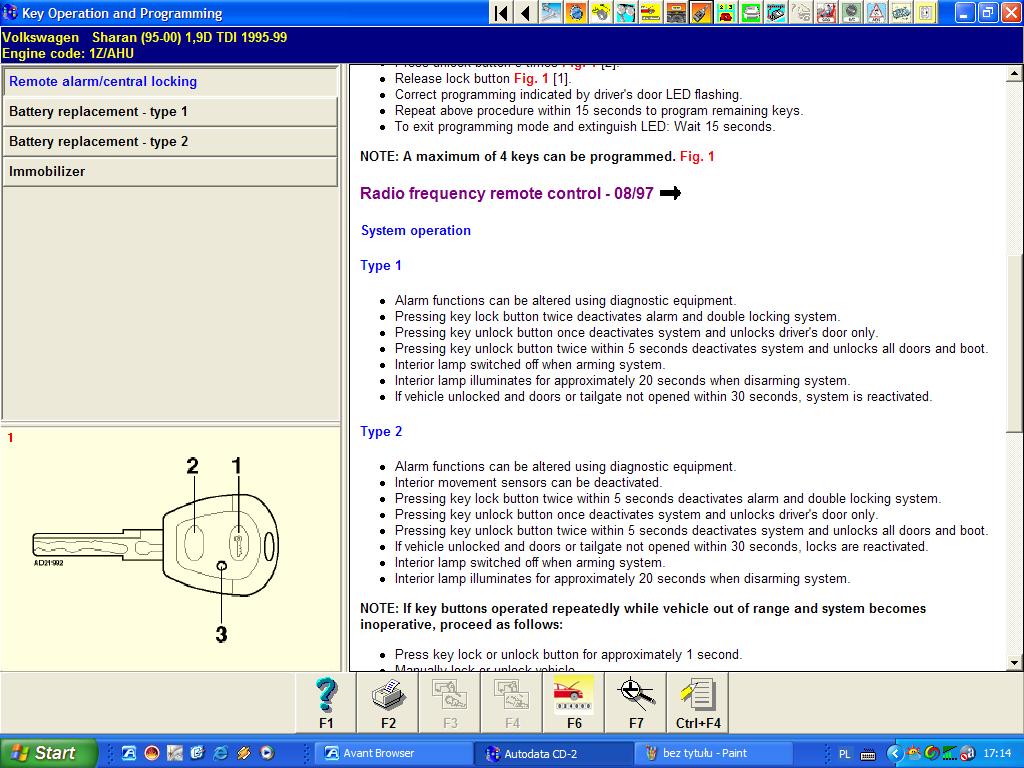Click the Engine code: 1Z/AHU text
Viewport: 1024px width, 768px height.
click(x=68, y=54)
